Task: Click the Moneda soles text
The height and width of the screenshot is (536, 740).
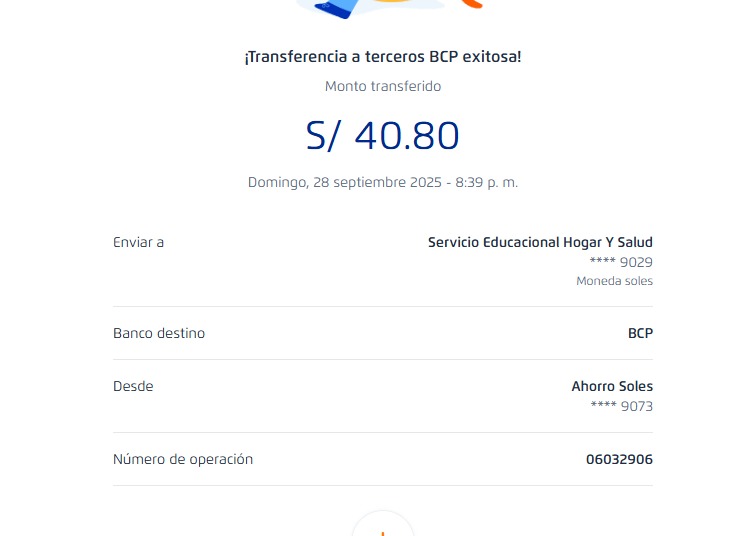Action: pos(614,281)
